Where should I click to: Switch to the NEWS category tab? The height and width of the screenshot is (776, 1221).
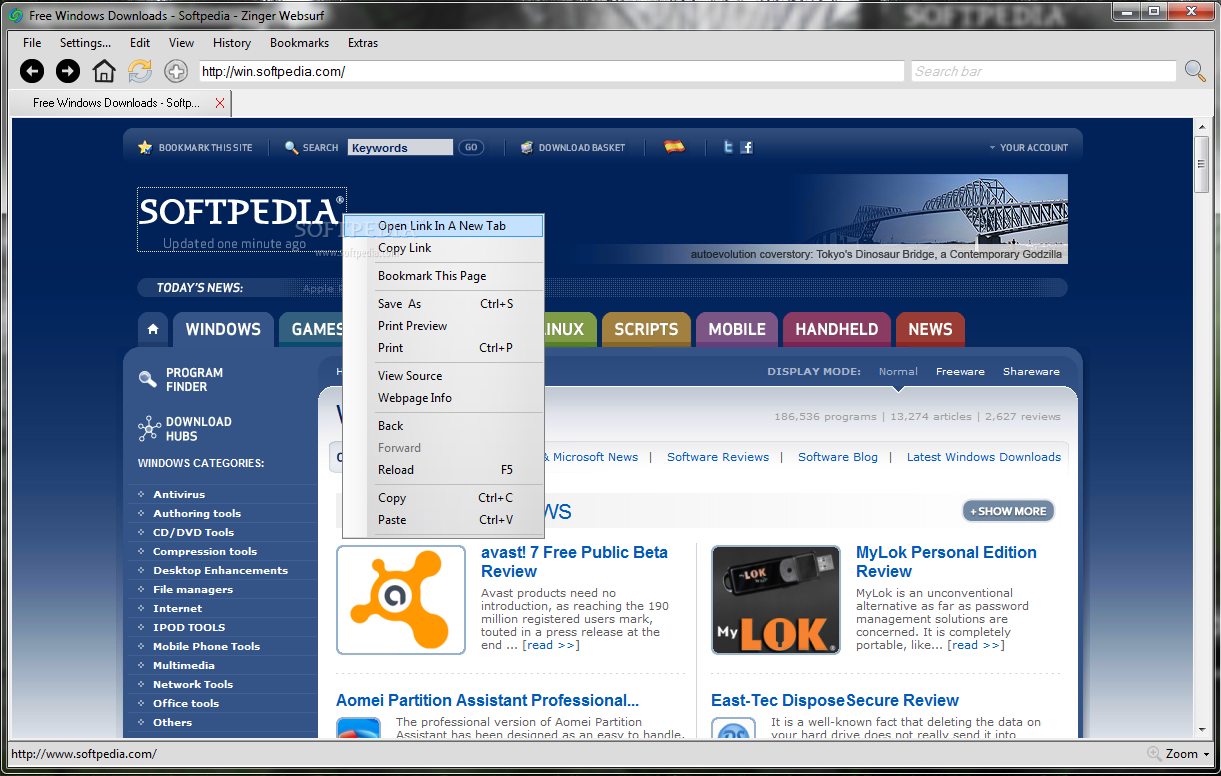point(930,329)
